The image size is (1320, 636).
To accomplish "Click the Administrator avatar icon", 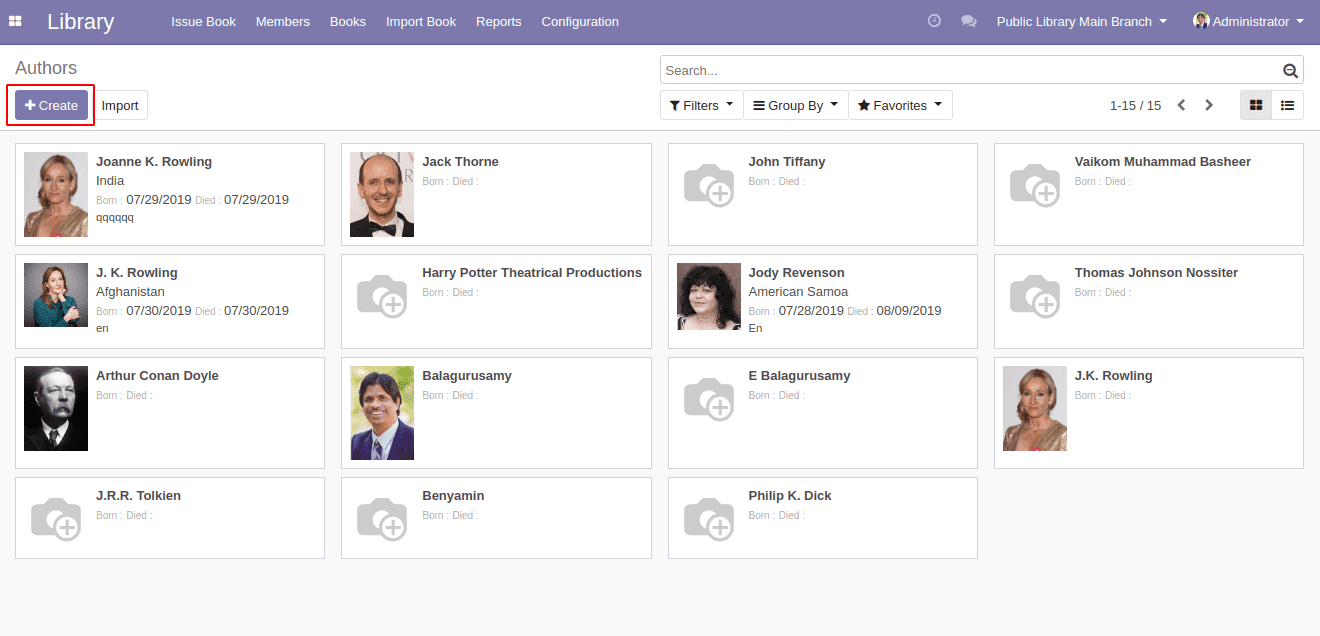I will point(1201,21).
